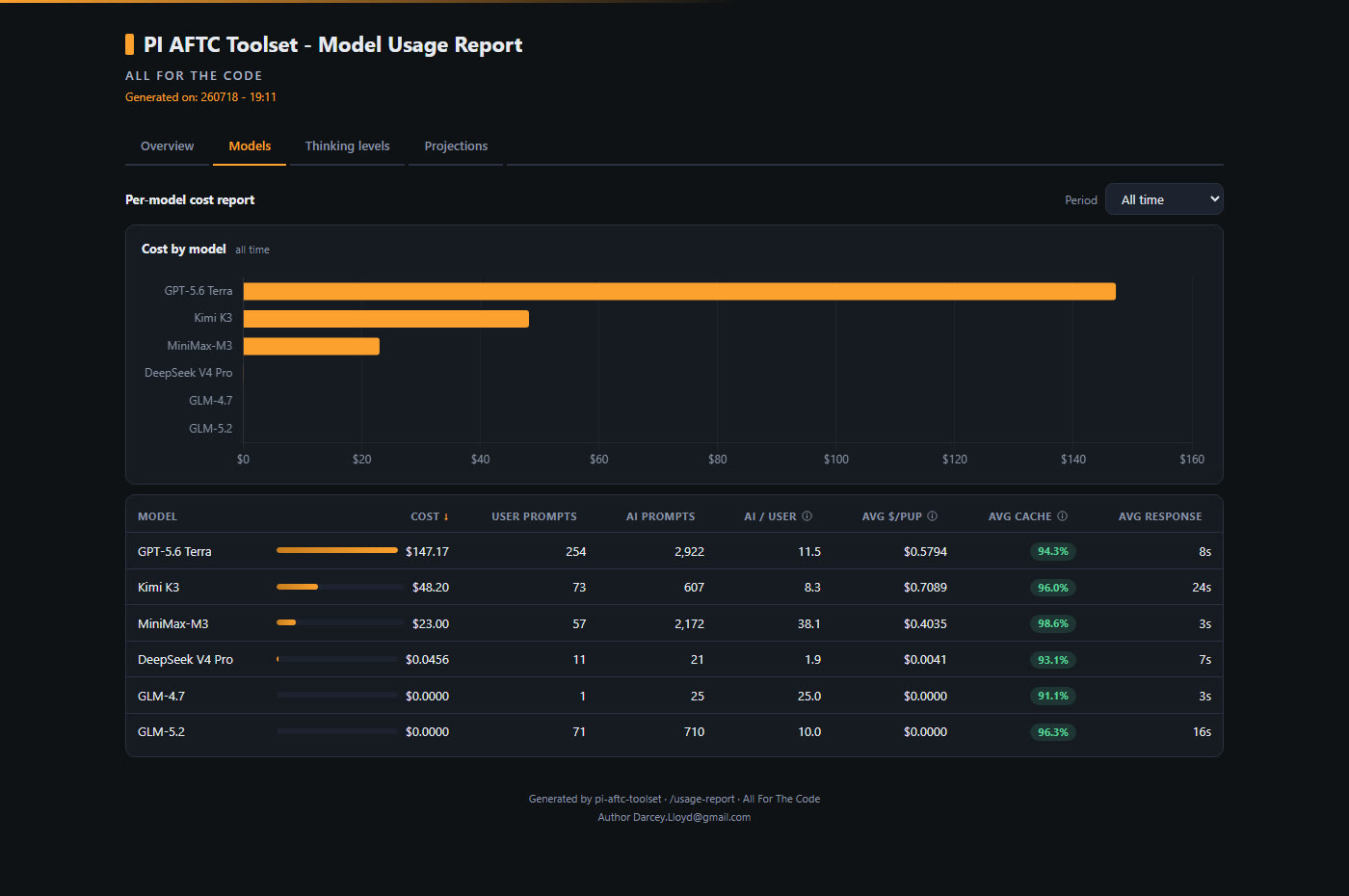Click the $147.17 cost value
Screen dimensions: 1349x896
coord(427,552)
